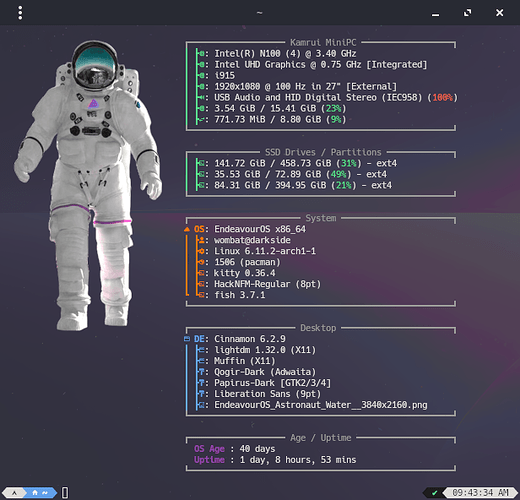Click the 31% usage on first drive
Screen dimensions: 520x500
click(349, 163)
